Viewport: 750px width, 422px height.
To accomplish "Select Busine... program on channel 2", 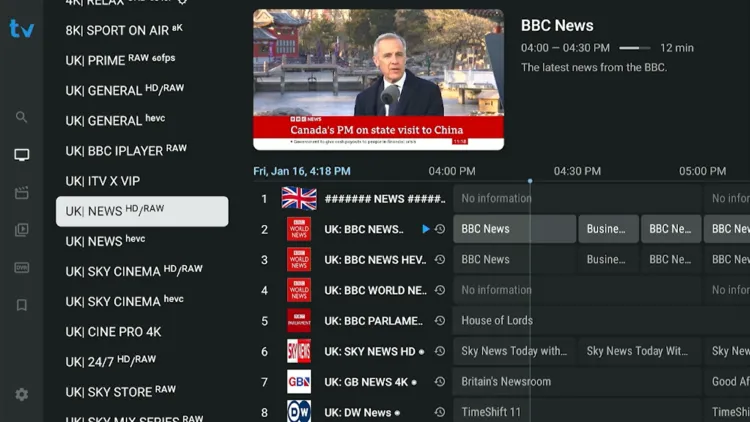I will 608,229.
